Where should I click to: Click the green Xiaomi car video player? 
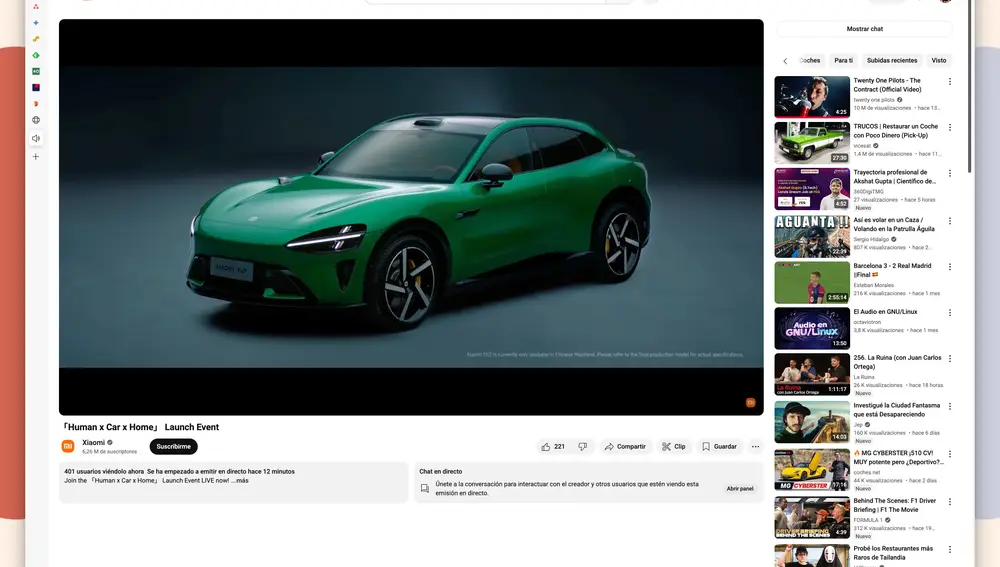(411, 217)
